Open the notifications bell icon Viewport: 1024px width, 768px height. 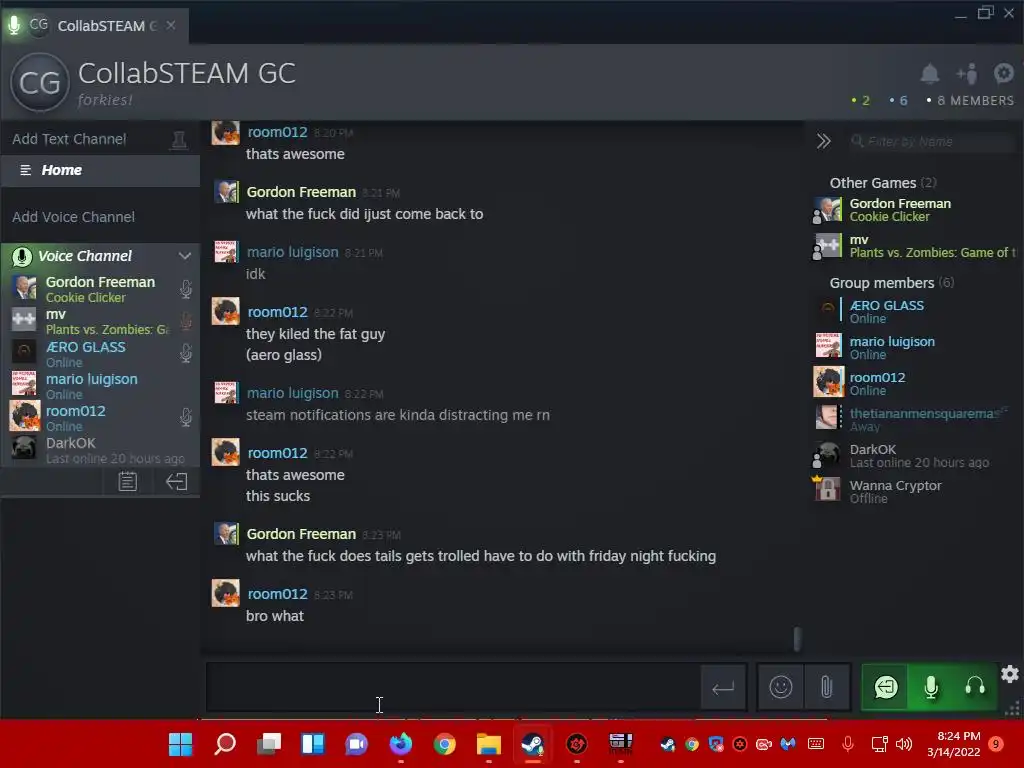(x=929, y=74)
